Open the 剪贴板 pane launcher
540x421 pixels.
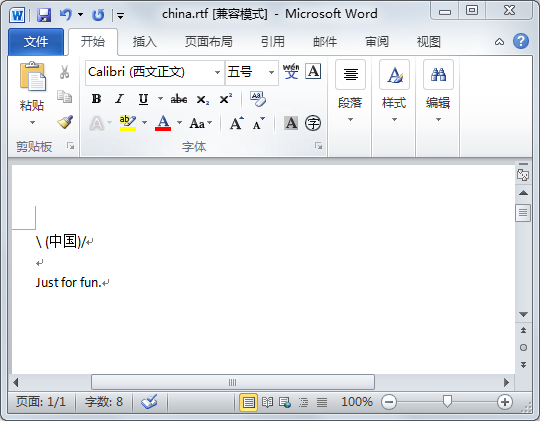point(71,146)
